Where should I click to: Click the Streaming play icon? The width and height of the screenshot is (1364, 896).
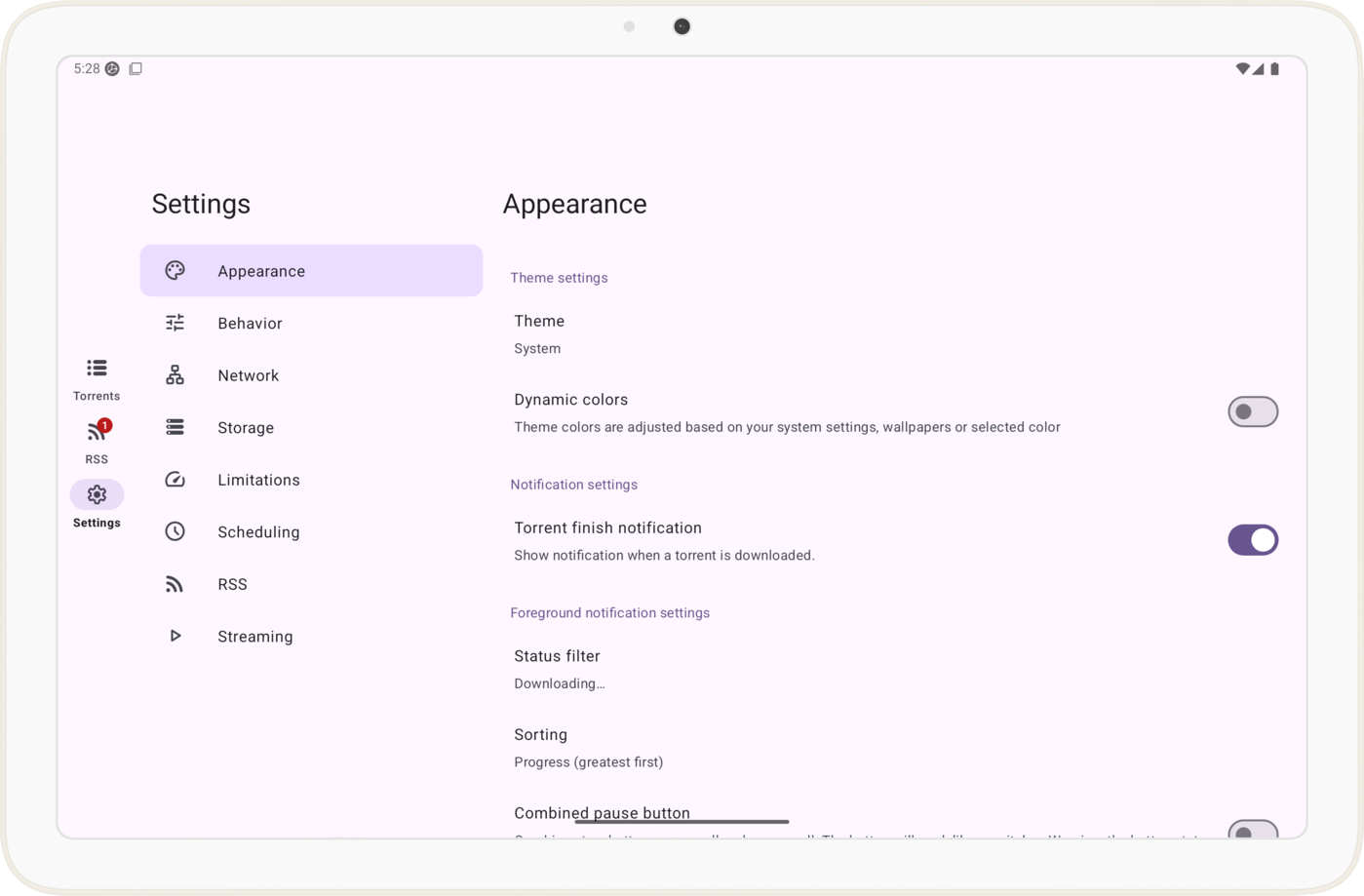coord(175,636)
